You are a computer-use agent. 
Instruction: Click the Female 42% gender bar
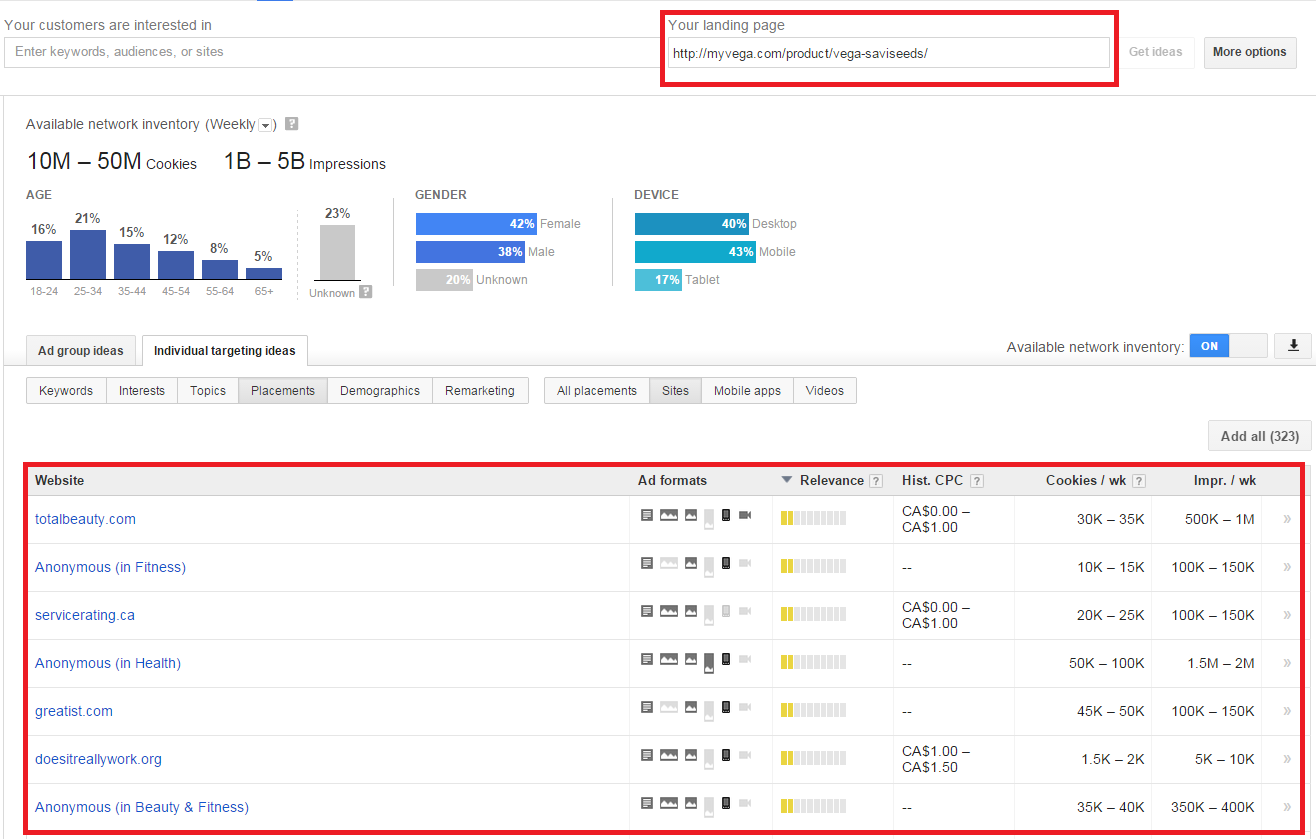coord(476,224)
